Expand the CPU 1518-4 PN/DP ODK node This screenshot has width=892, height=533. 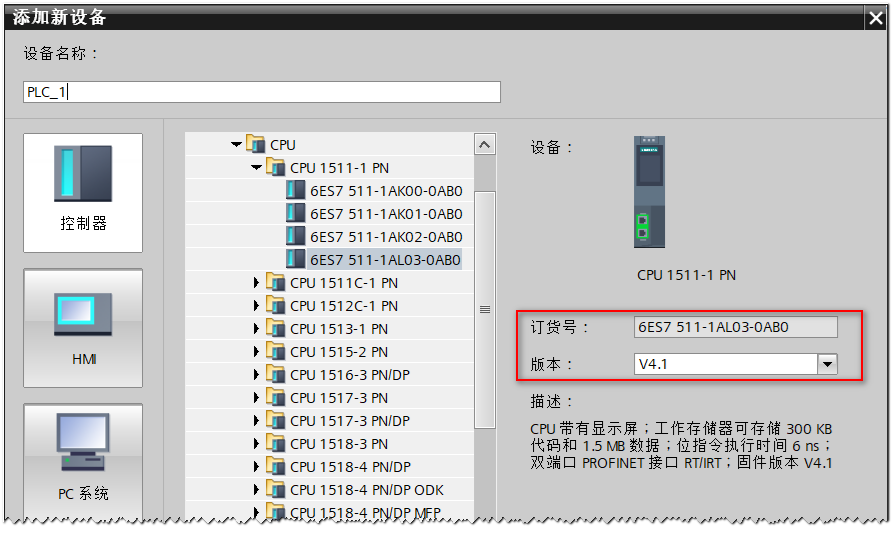point(256,489)
